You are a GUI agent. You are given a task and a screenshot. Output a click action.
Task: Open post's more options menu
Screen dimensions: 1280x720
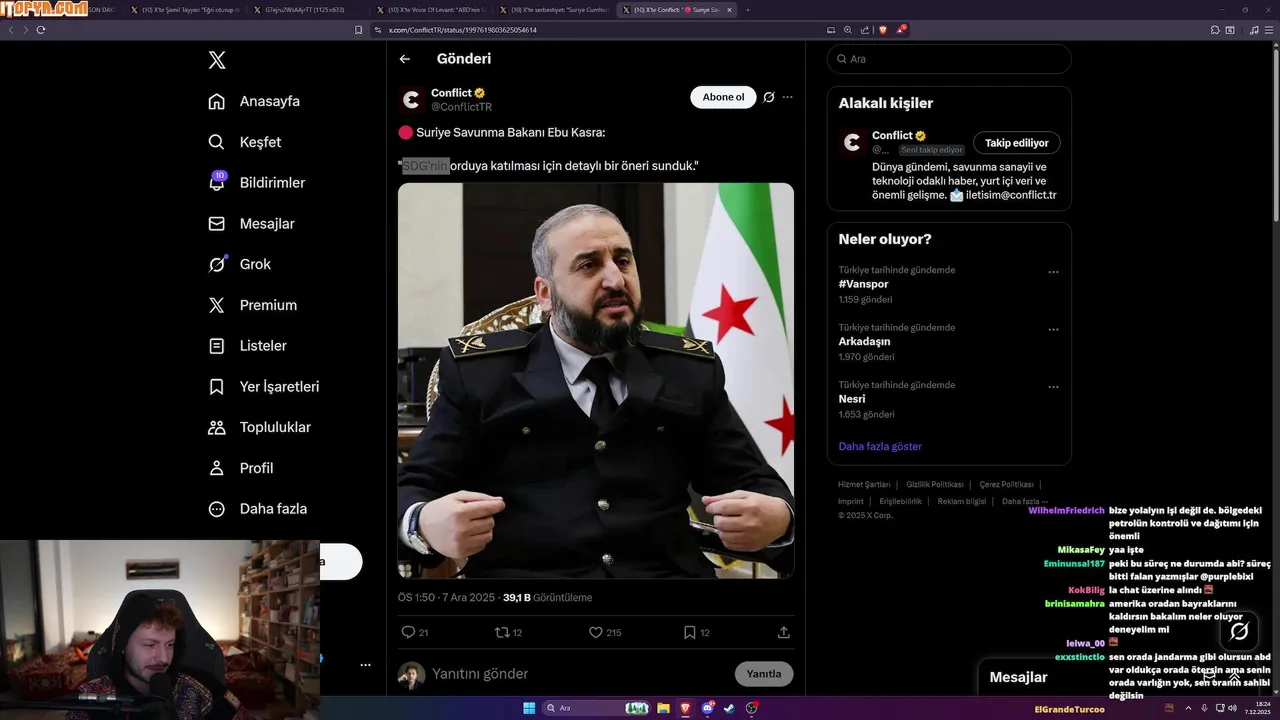(x=787, y=97)
